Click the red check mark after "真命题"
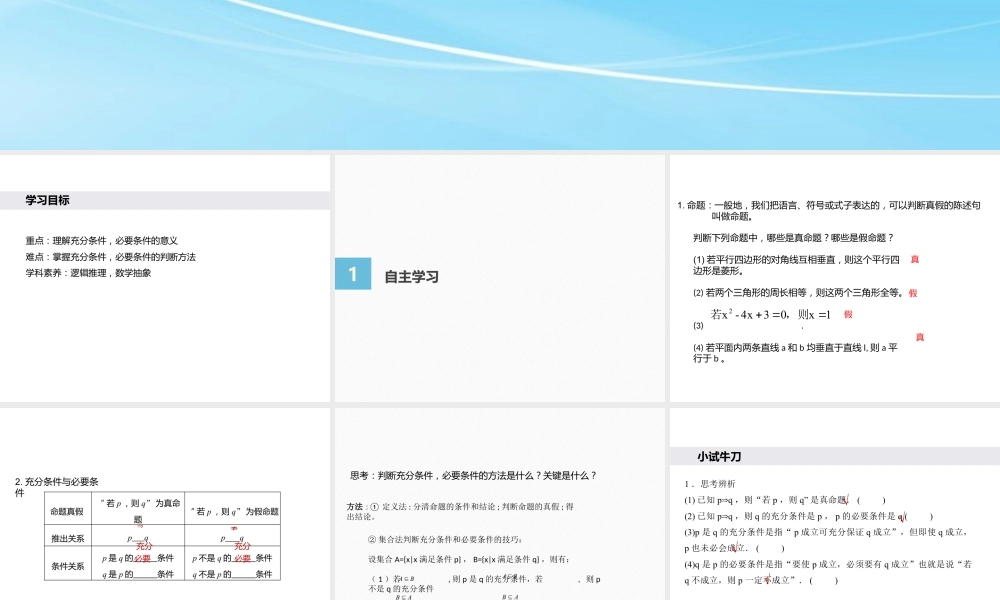This screenshot has height=600, width=1000. coord(847,498)
